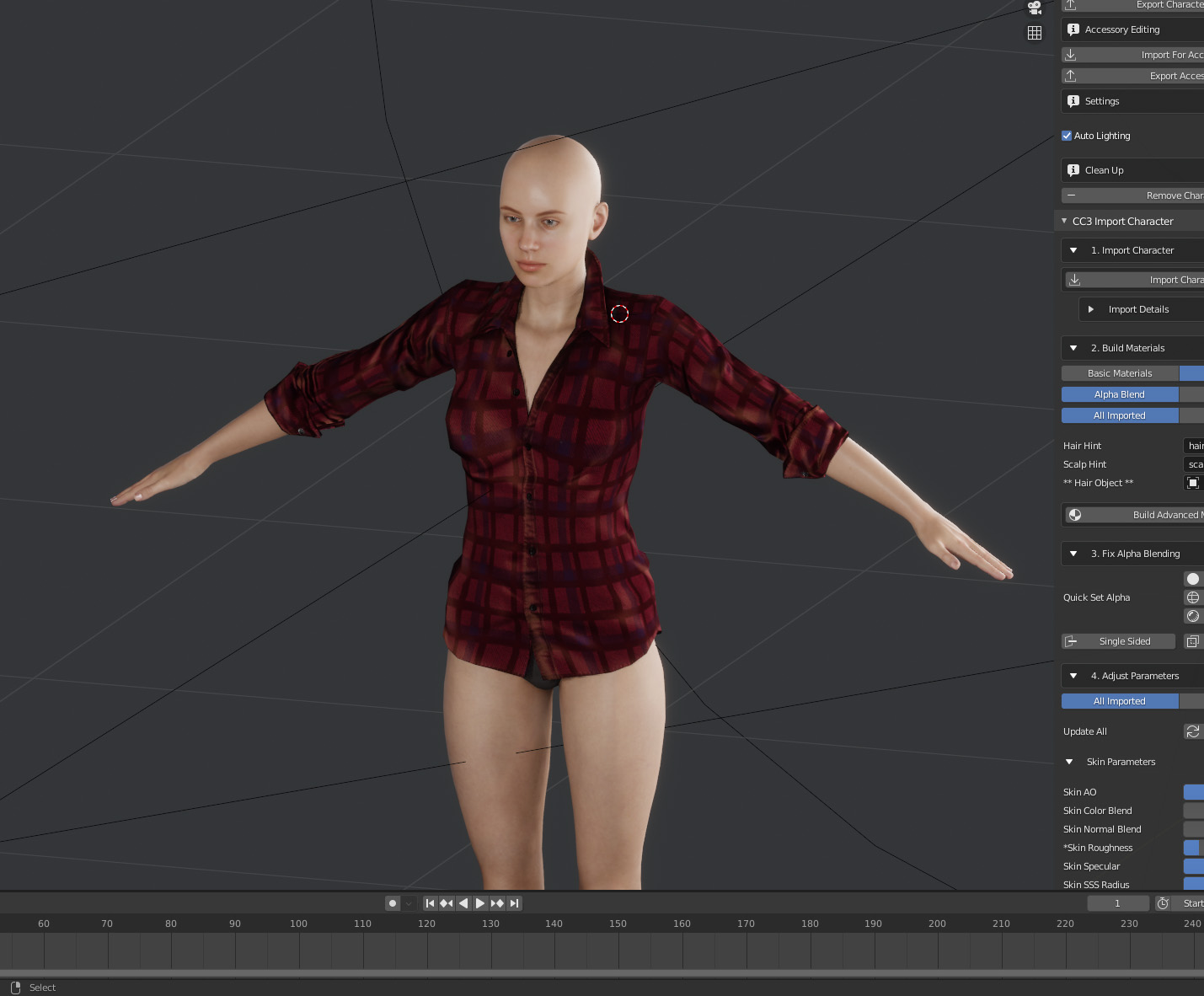Play the animation forward
The height and width of the screenshot is (996, 1204).
click(x=480, y=903)
